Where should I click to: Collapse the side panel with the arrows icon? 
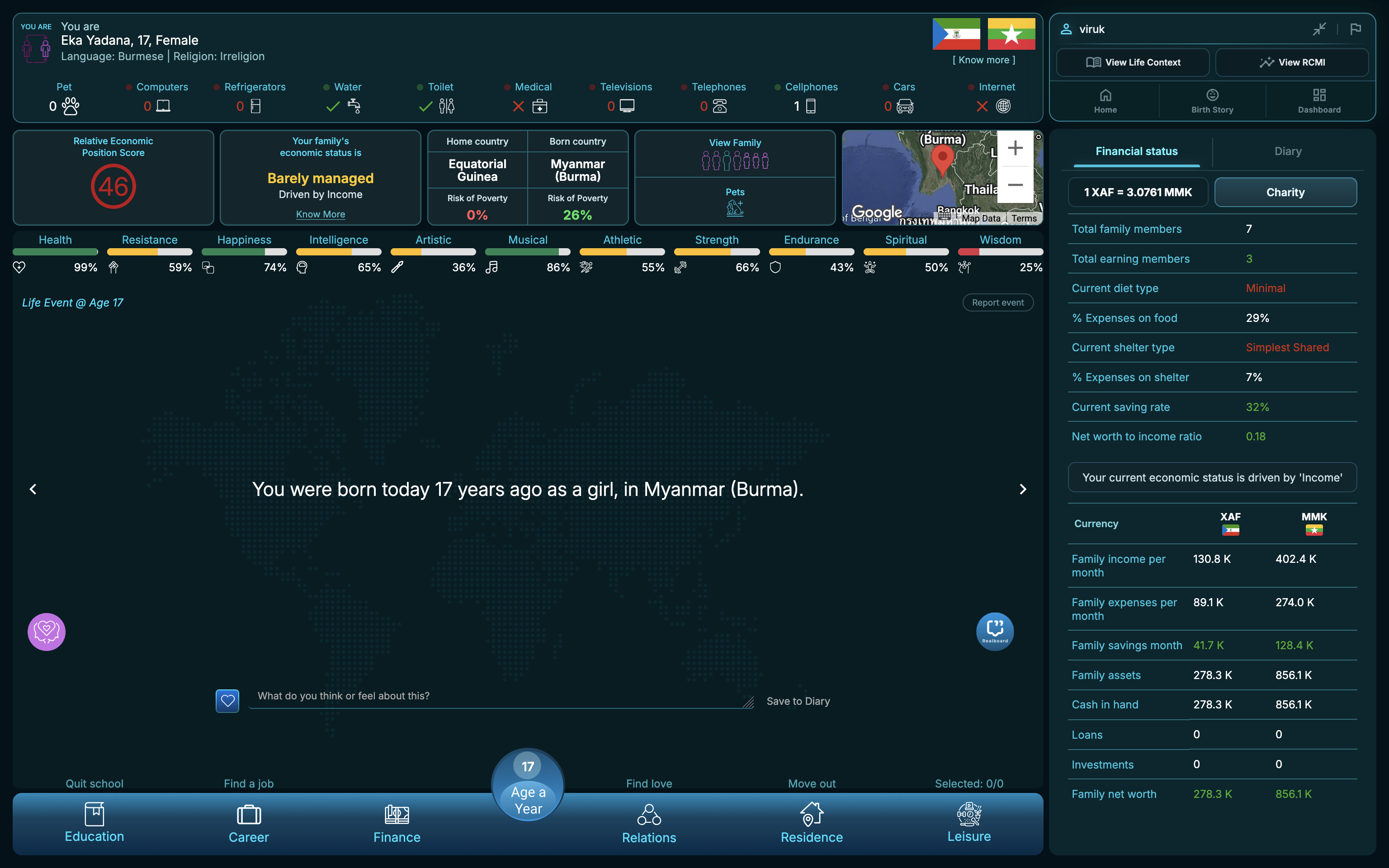pos(1319,28)
